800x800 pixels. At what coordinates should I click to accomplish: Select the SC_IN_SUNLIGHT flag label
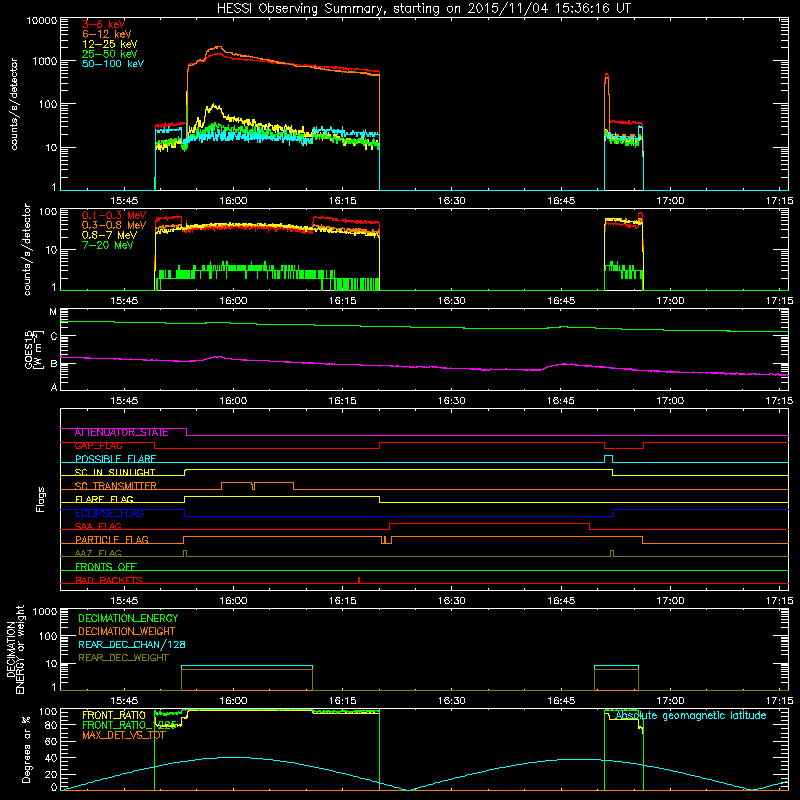coord(115,472)
